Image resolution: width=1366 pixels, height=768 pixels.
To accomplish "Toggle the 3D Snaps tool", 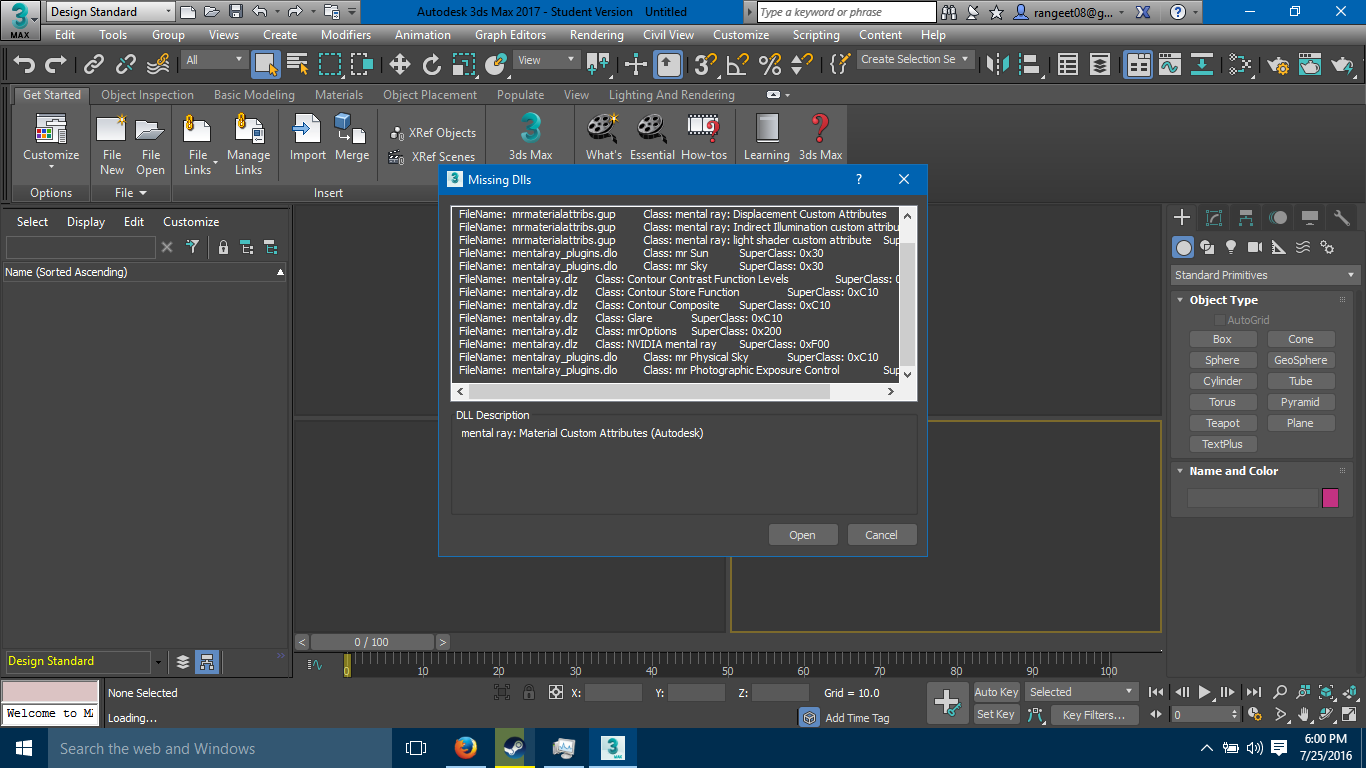I will (x=706, y=65).
